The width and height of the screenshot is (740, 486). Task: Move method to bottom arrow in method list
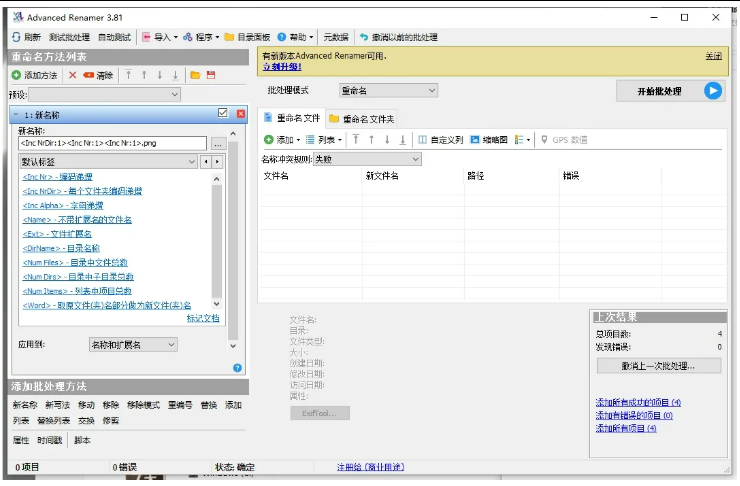pos(176,75)
